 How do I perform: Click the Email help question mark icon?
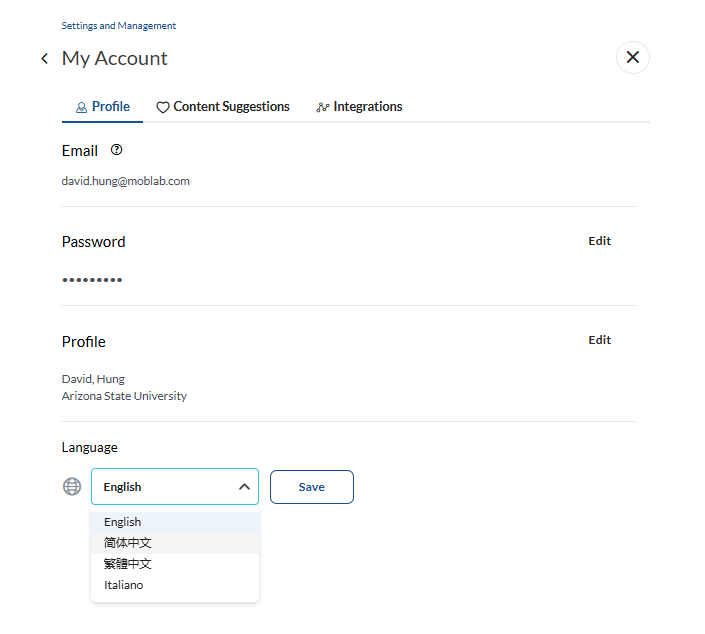click(116, 150)
